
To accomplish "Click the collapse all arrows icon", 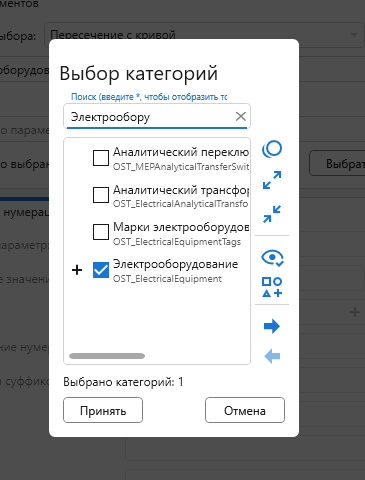I will [x=272, y=214].
